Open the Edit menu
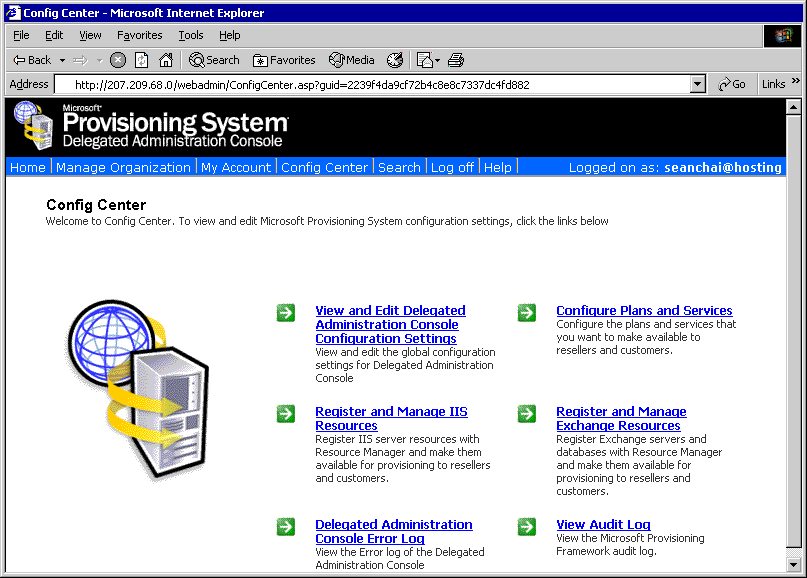The height and width of the screenshot is (578, 807). pos(54,35)
